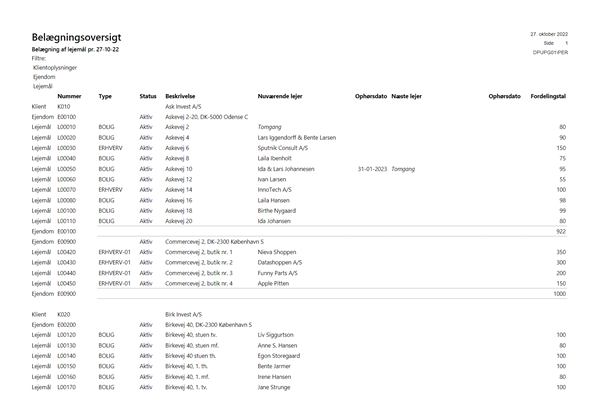Click client name 'Birk Invest A/S'
Image resolution: width=601 pixels, height=393 pixels.
(x=183, y=314)
